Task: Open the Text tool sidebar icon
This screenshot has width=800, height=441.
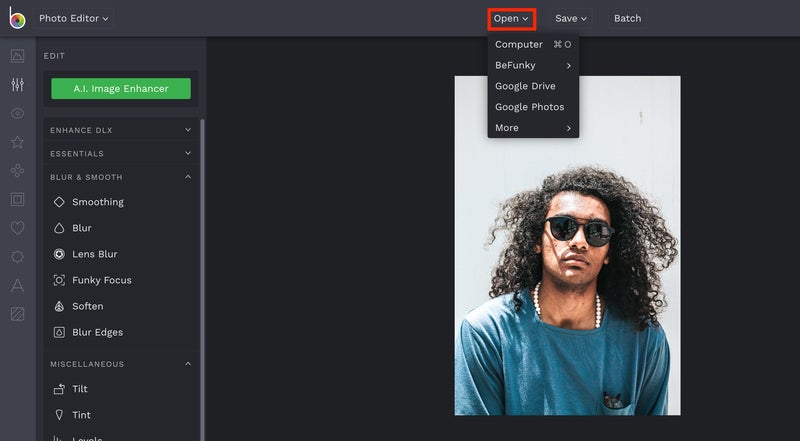Action: (x=17, y=285)
